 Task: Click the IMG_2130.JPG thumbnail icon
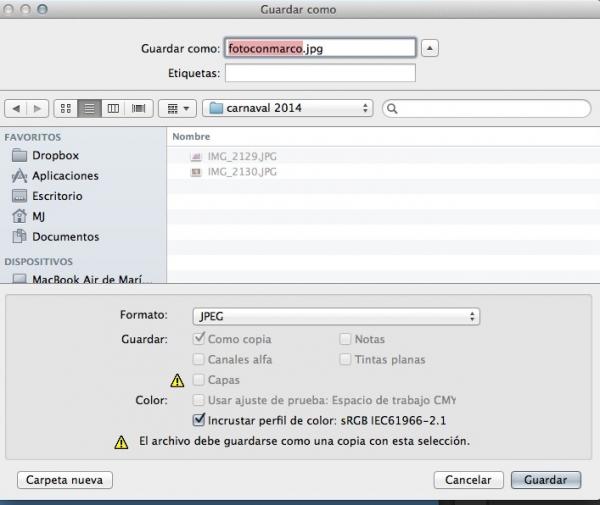coord(196,173)
